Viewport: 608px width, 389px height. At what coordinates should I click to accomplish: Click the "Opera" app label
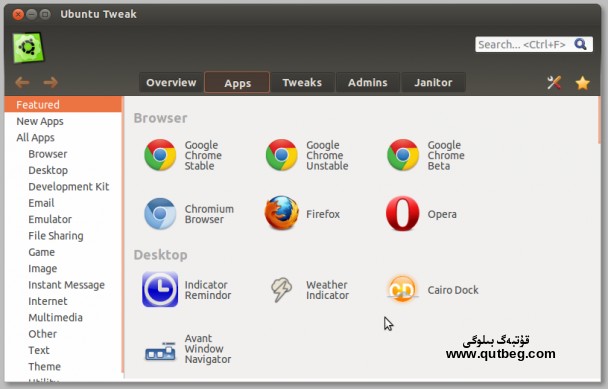point(442,214)
